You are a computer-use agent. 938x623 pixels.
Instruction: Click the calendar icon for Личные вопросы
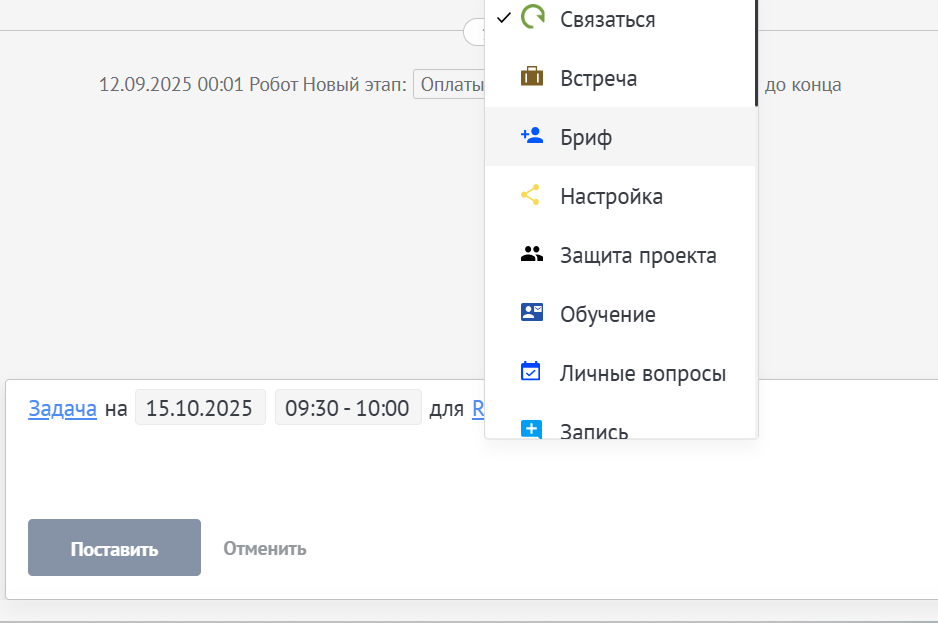pos(532,372)
